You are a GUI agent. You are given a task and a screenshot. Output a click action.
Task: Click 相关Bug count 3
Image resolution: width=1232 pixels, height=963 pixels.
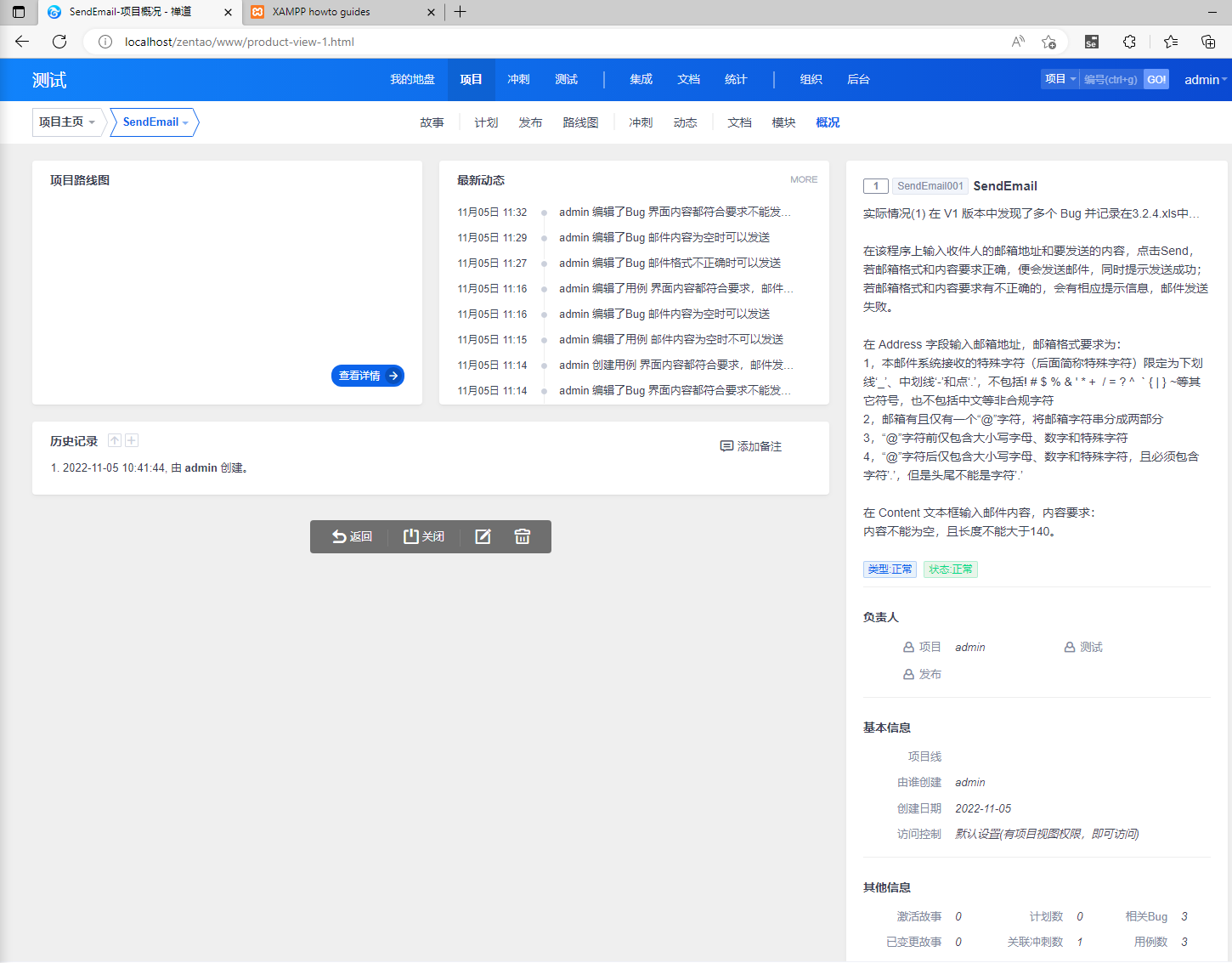[1184, 916]
